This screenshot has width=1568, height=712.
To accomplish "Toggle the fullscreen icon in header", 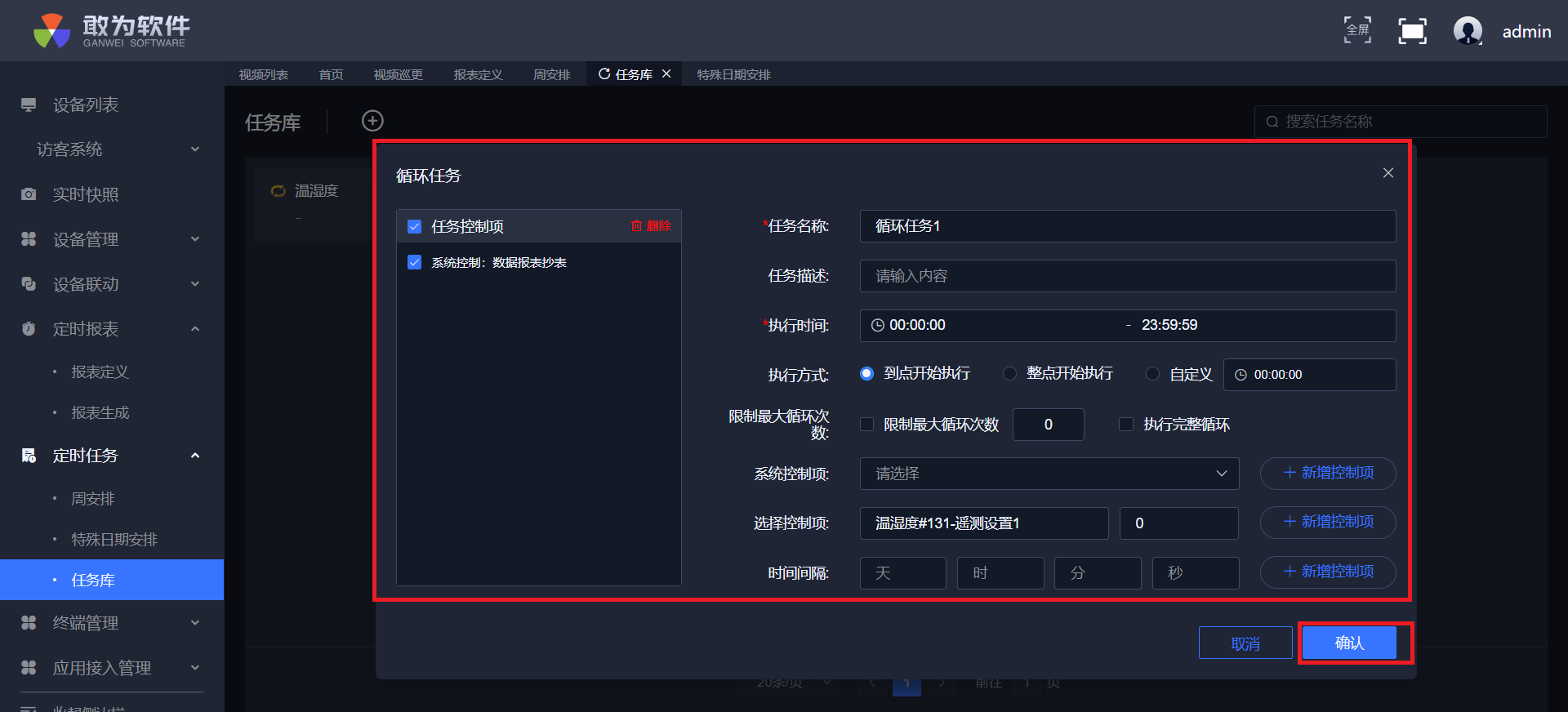I will pos(1357,31).
